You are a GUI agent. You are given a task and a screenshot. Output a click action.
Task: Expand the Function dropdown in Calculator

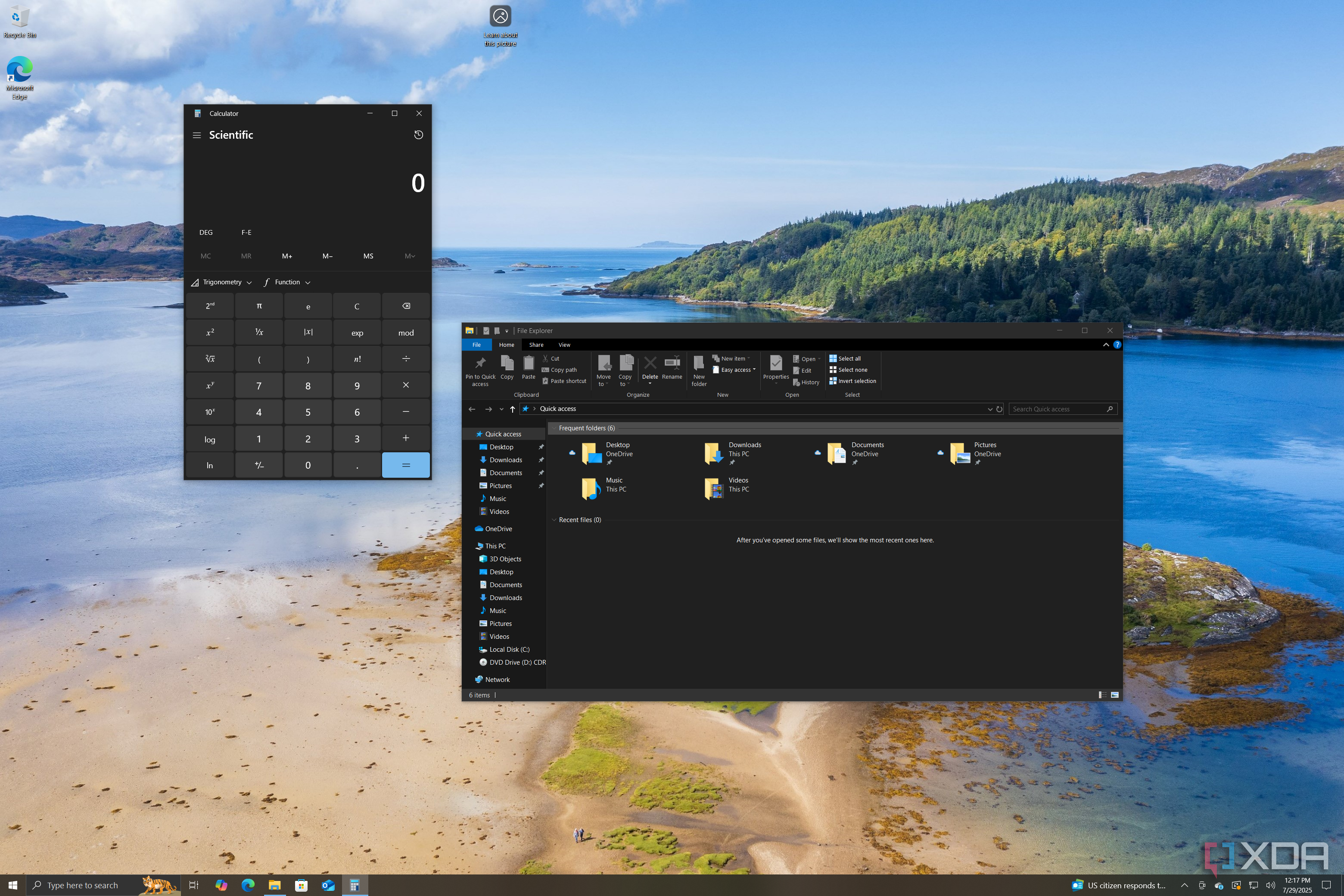pos(287,282)
